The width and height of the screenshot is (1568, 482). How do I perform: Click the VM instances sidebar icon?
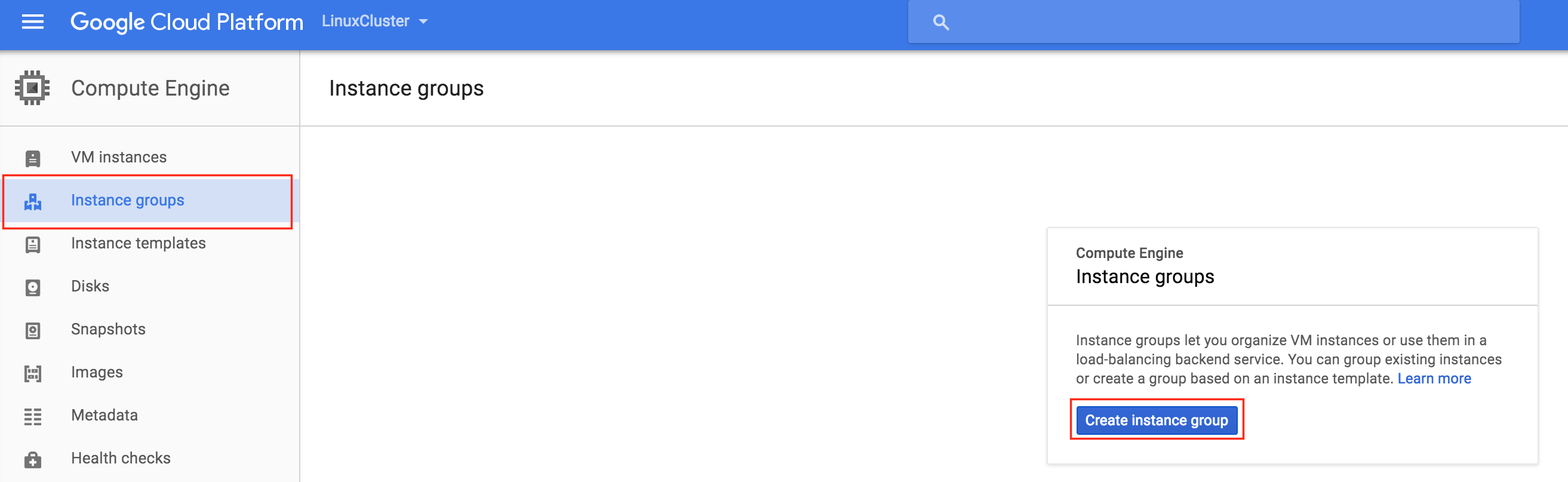pos(33,158)
